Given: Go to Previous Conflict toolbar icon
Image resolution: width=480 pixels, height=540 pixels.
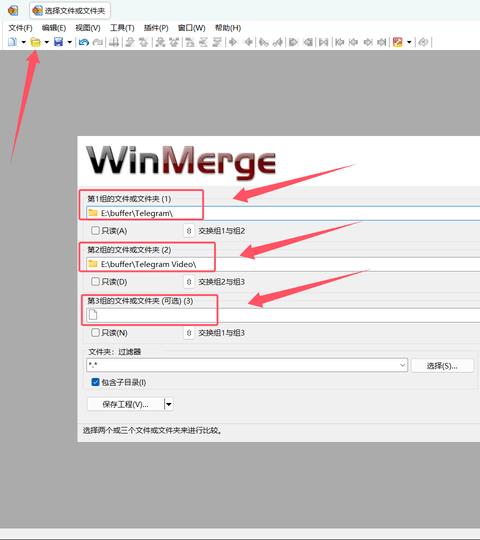Looking at the screenshot, I should coord(174,42).
